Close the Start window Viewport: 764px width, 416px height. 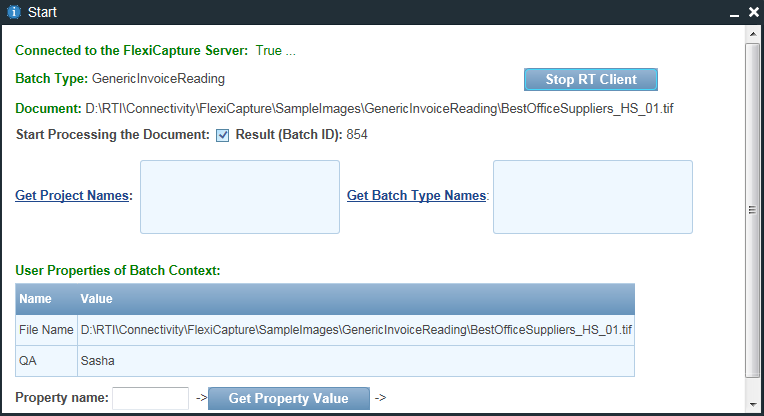coord(749,13)
